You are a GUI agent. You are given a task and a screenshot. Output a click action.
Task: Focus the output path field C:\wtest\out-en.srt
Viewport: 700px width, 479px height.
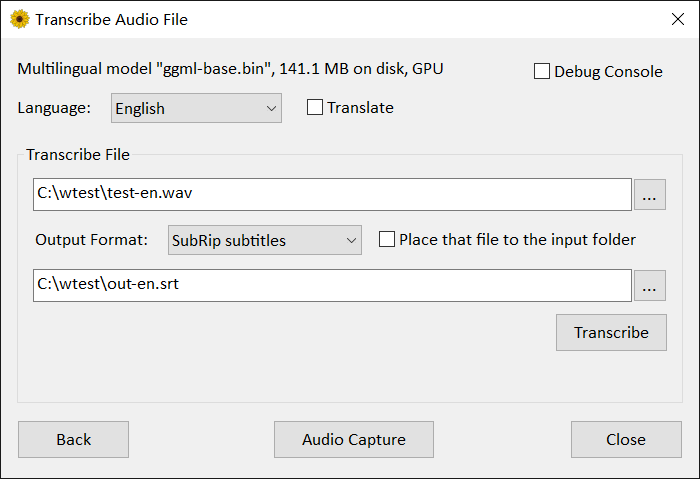332,285
